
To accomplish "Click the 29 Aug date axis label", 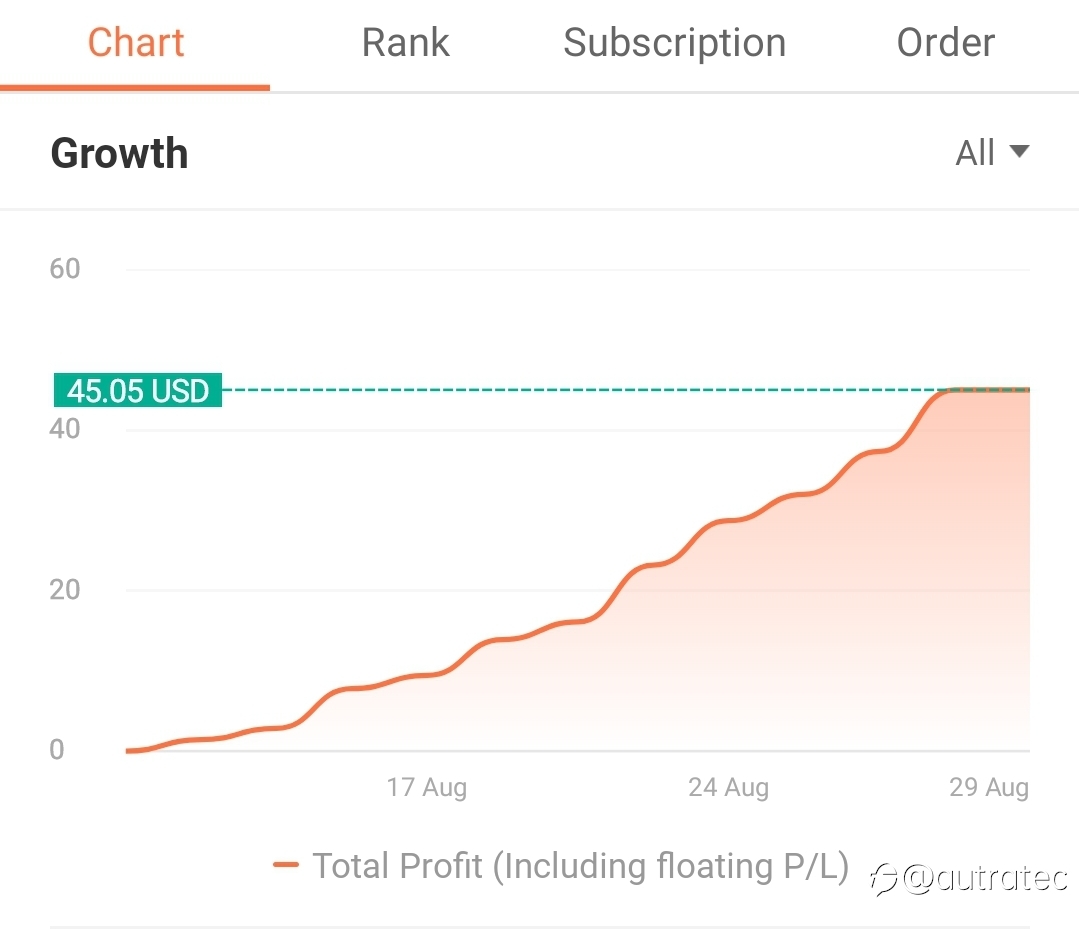I will click(989, 787).
